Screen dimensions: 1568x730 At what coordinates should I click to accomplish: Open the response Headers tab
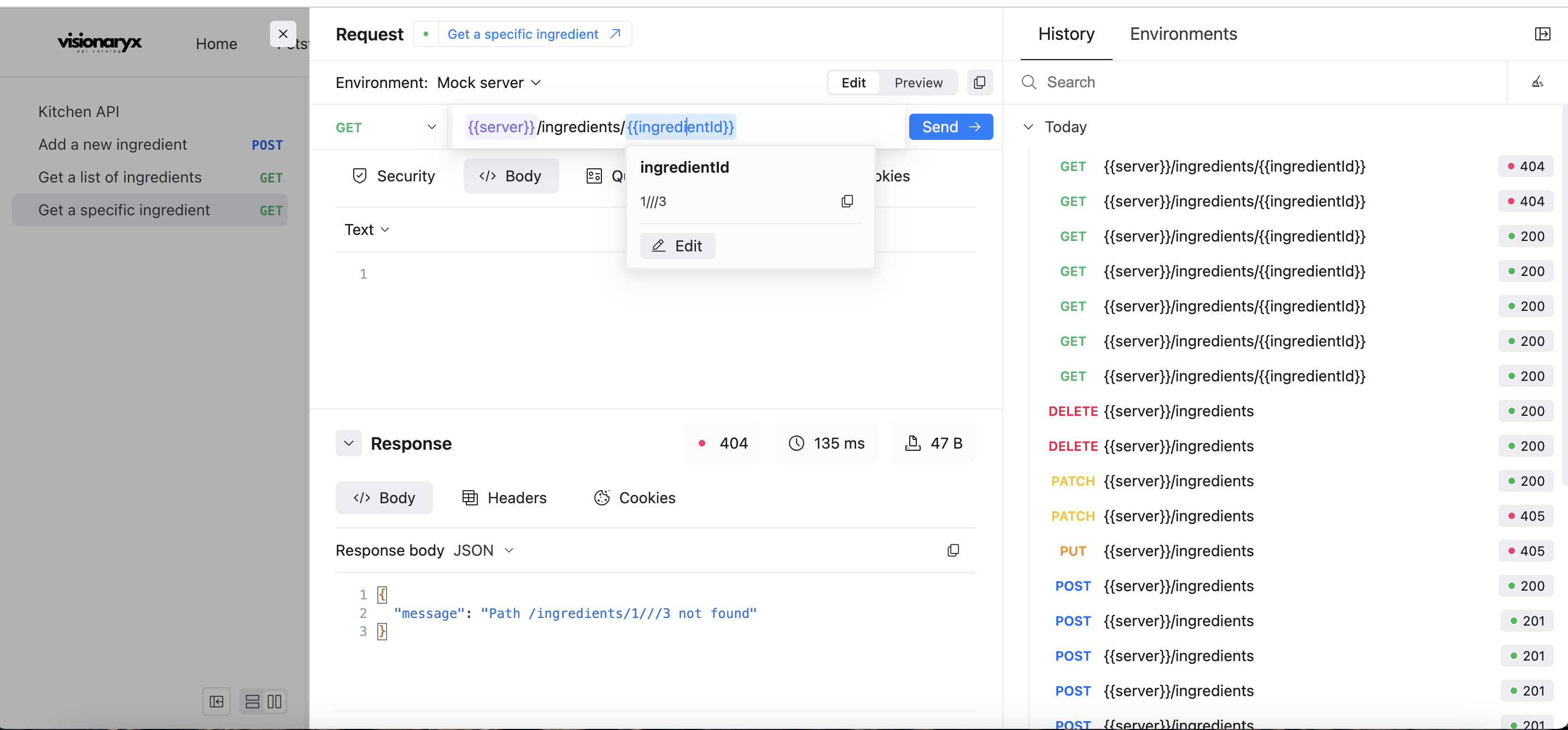click(505, 498)
